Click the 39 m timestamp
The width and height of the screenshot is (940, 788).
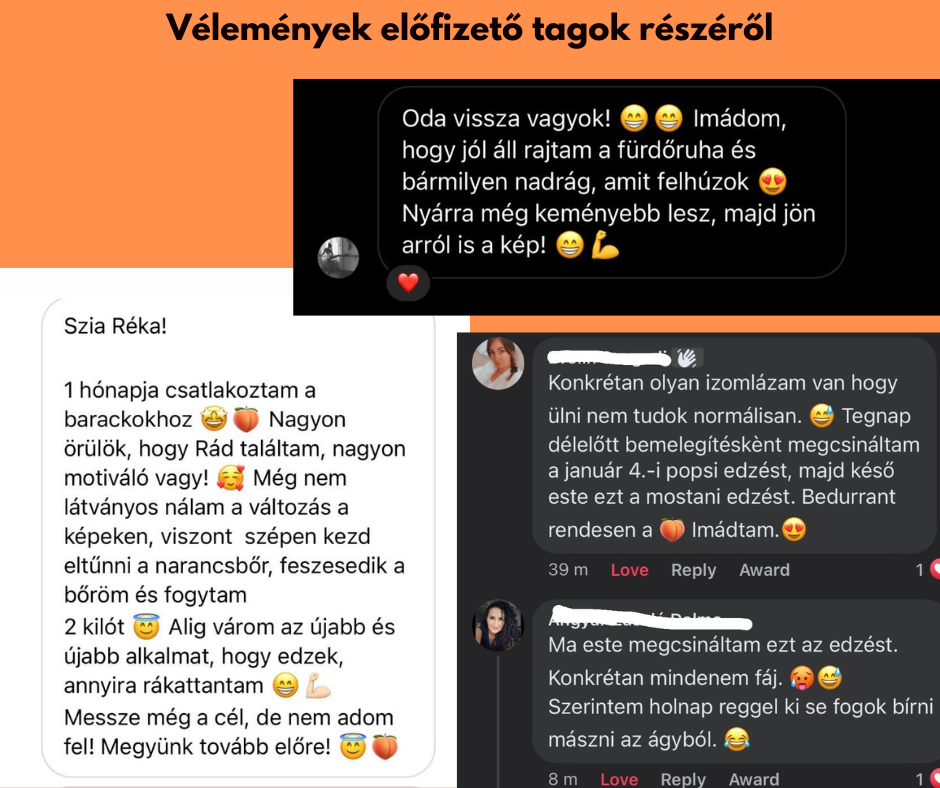click(x=568, y=570)
